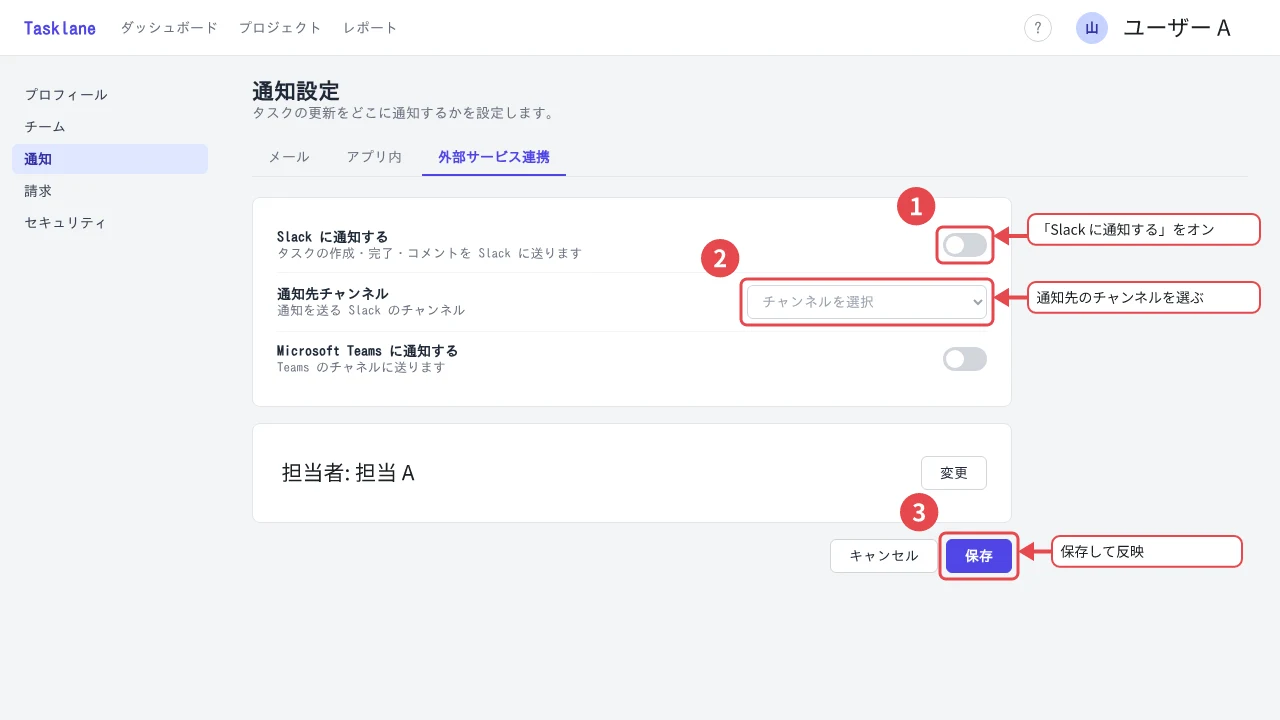This screenshot has height=720, width=1280.
Task: Turn on Microsoft Teams に通知する switch
Action: point(965,359)
